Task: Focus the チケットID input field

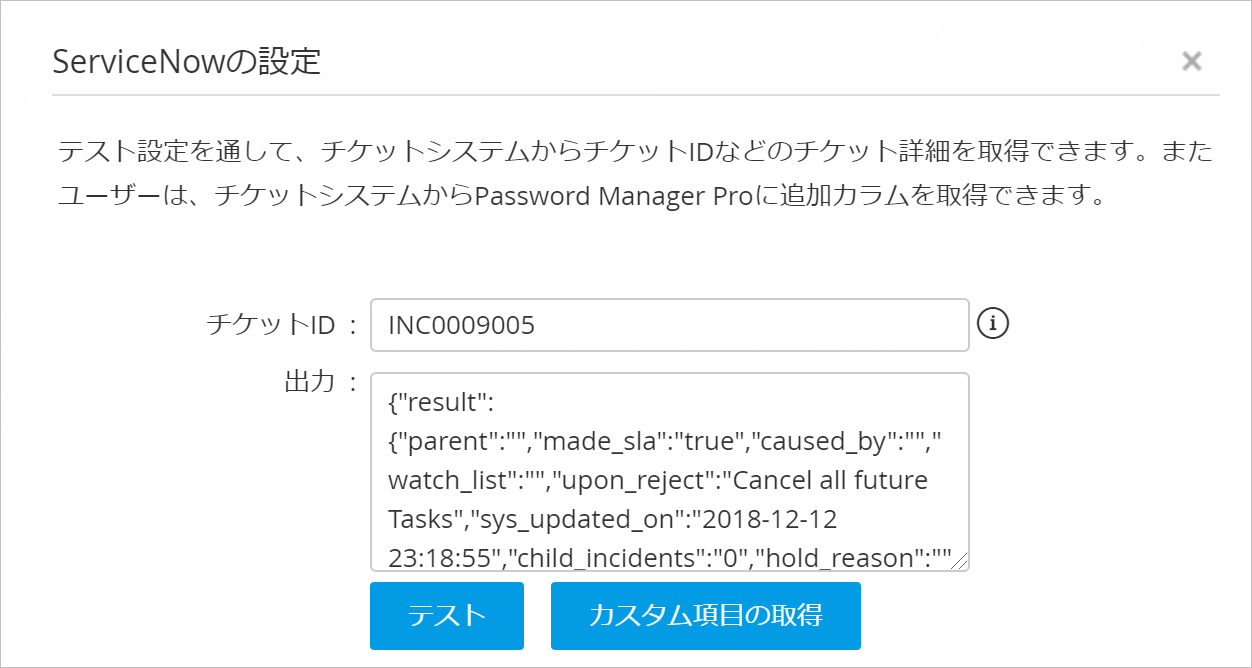Action: click(669, 325)
